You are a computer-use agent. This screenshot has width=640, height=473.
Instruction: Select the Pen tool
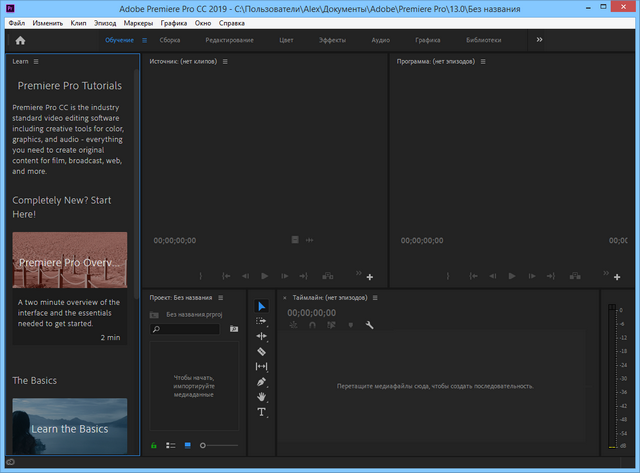[x=262, y=382]
